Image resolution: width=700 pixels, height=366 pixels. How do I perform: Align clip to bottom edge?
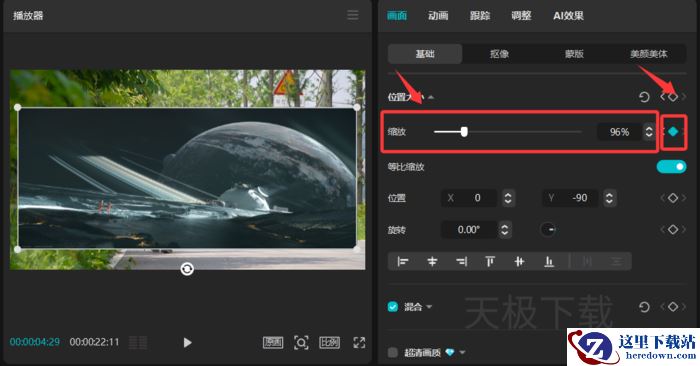tap(549, 261)
